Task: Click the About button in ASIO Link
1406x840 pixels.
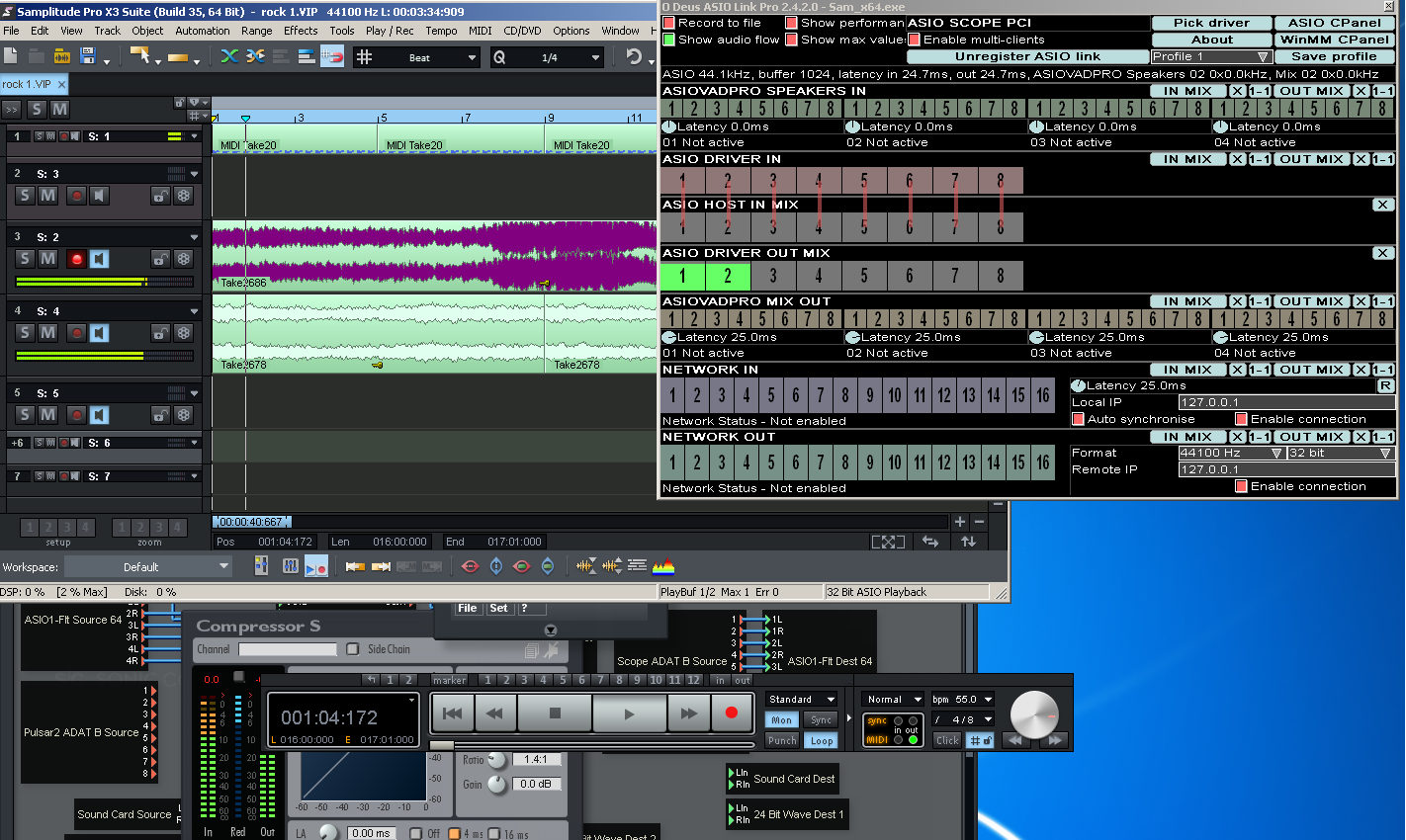Action: point(1211,40)
